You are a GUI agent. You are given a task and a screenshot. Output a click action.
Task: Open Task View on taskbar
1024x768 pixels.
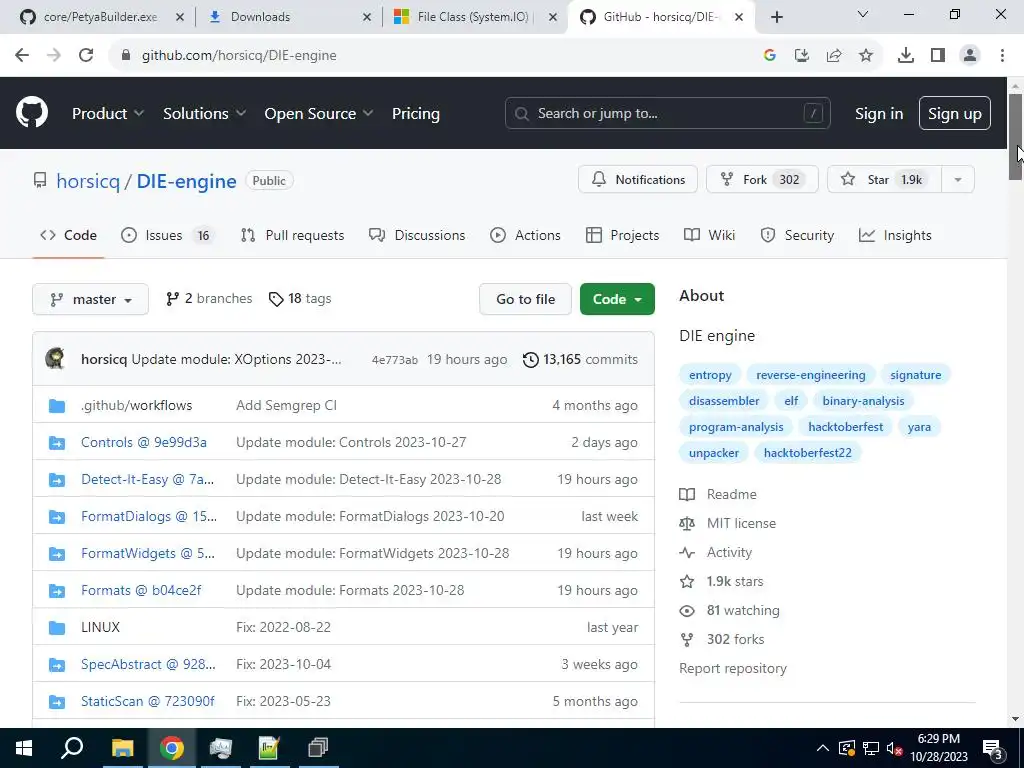318,748
